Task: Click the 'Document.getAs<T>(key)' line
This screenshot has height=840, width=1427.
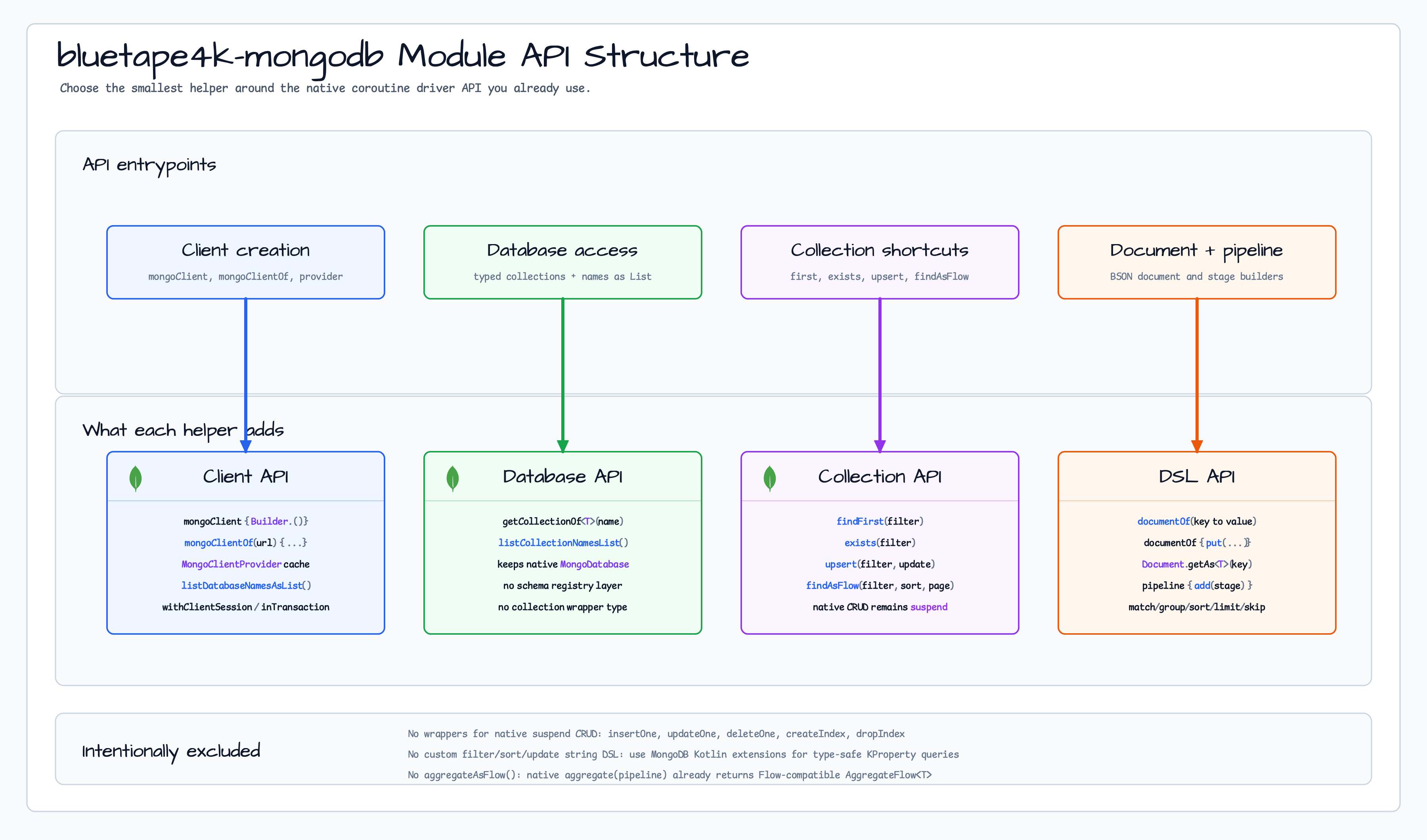Action: click(1197, 564)
